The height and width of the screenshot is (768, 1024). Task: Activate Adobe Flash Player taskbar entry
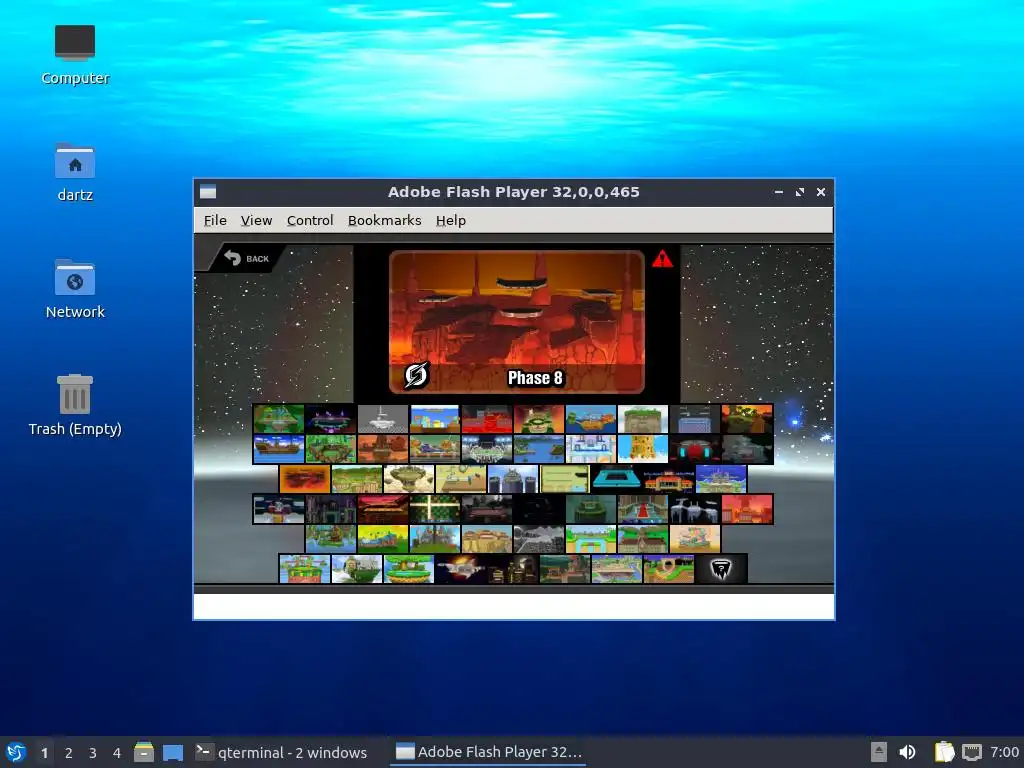click(x=488, y=752)
